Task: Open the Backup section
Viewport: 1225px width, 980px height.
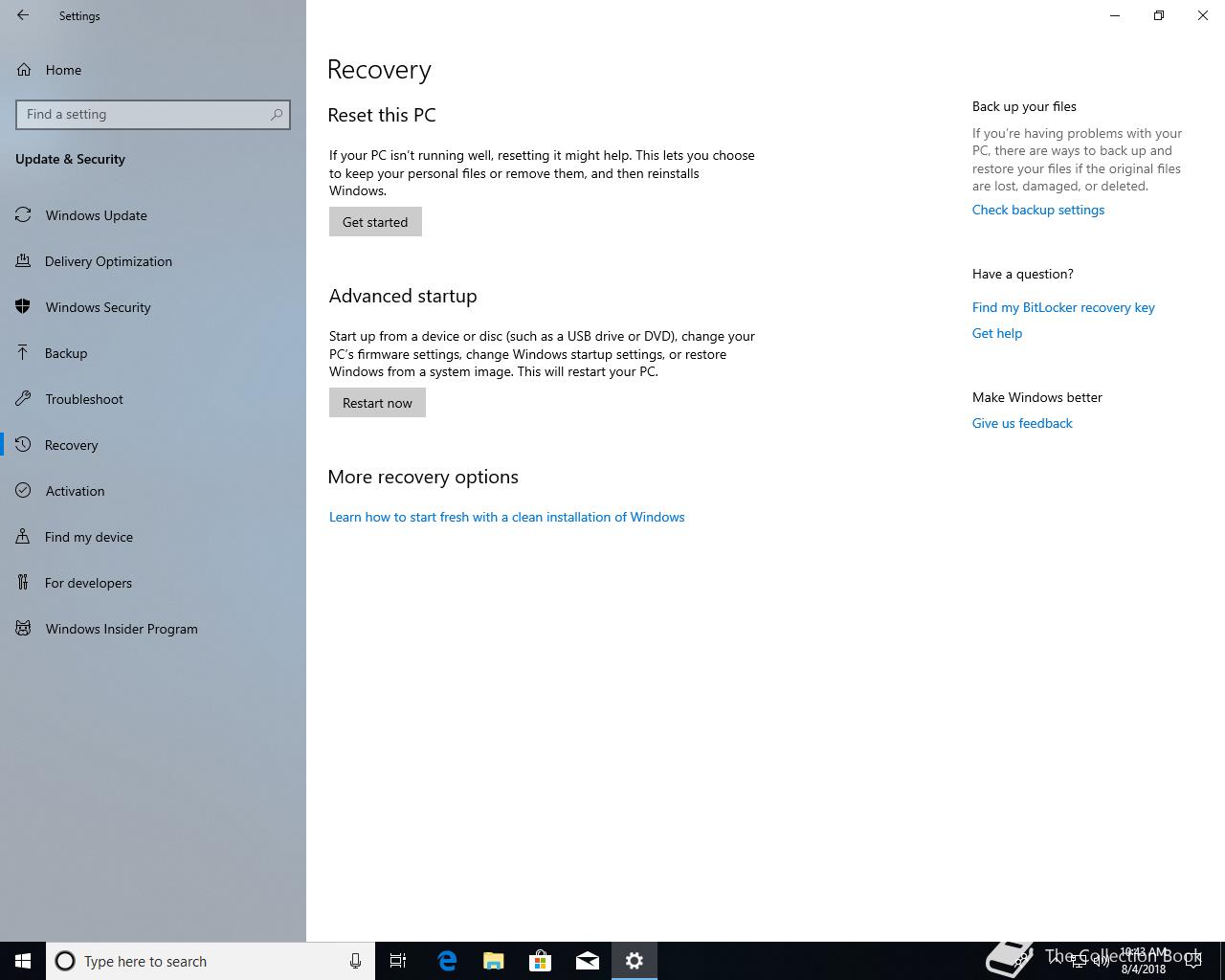Action: click(66, 353)
